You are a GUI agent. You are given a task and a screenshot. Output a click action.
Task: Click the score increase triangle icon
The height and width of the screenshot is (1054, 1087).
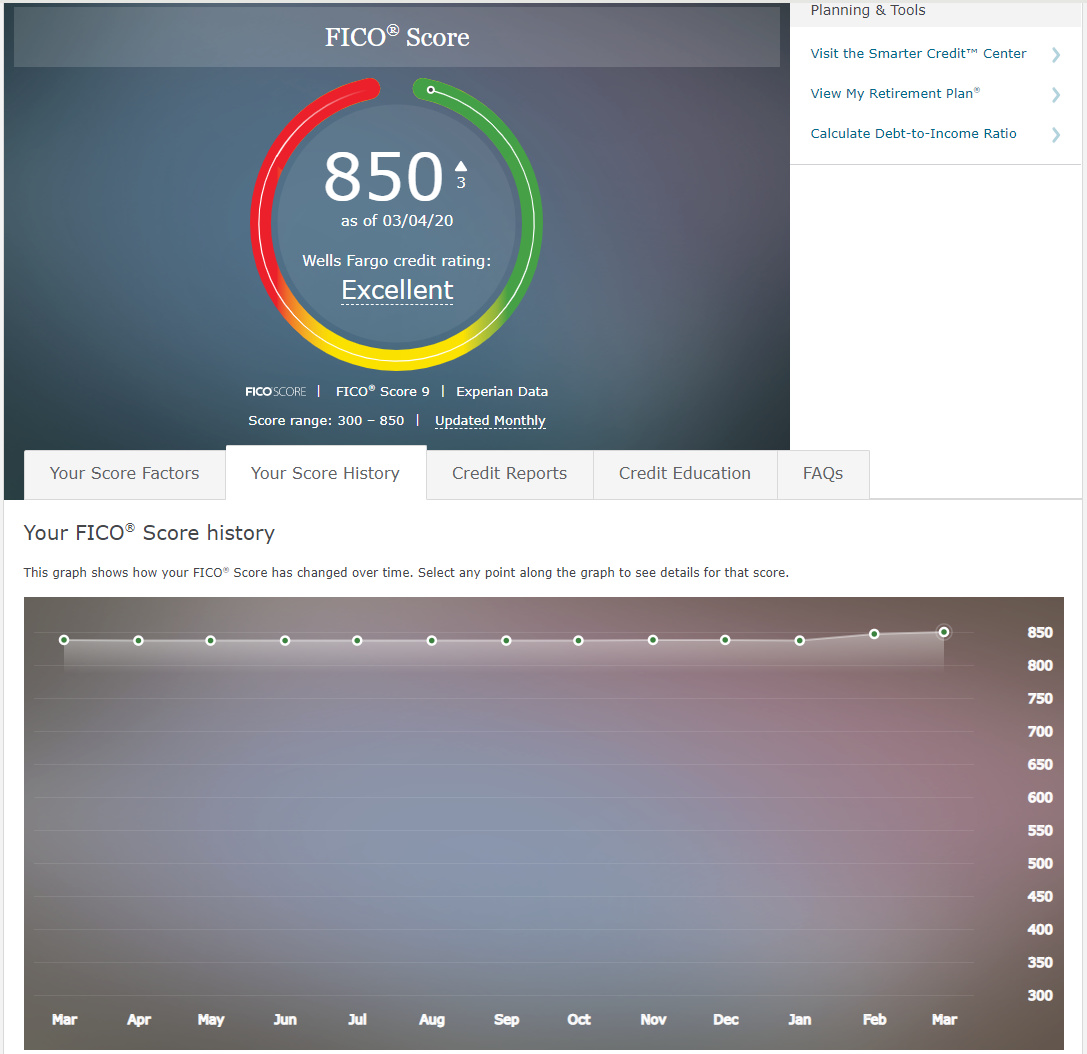pyautogui.click(x=461, y=166)
